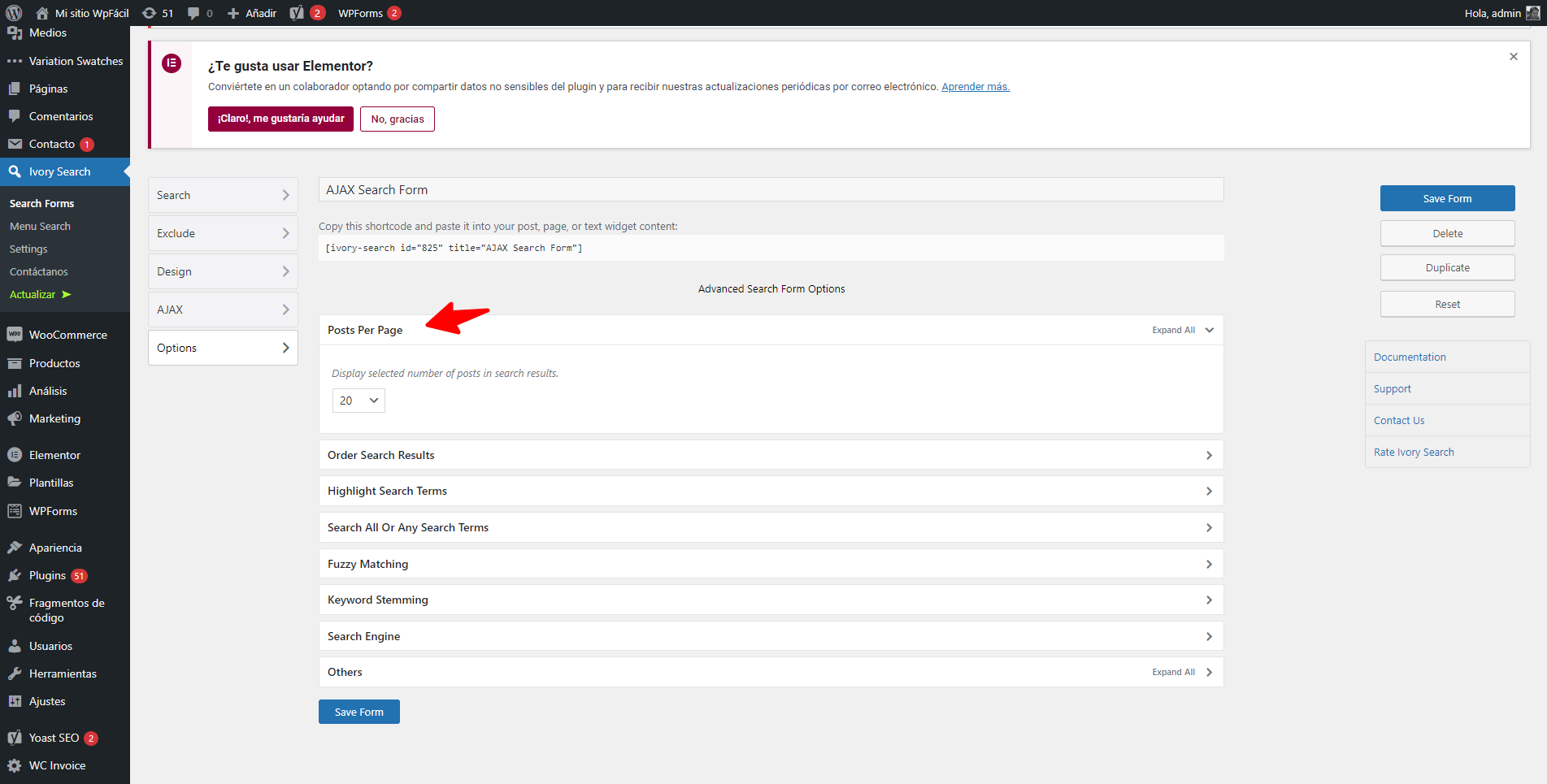The image size is (1547, 784).
Task: Select the Options settings tab
Action: (x=223, y=348)
